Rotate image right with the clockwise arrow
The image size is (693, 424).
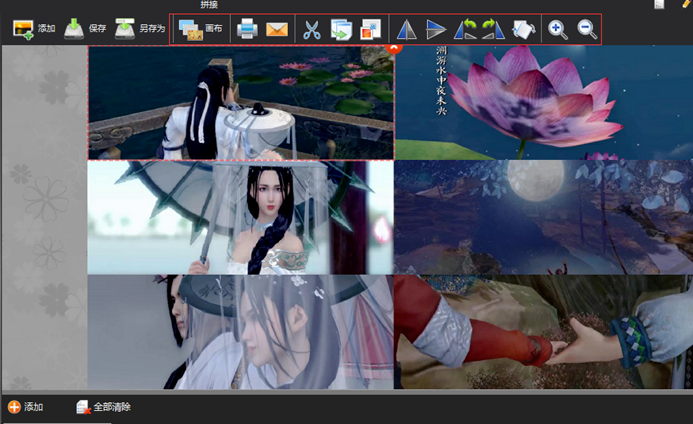493,29
